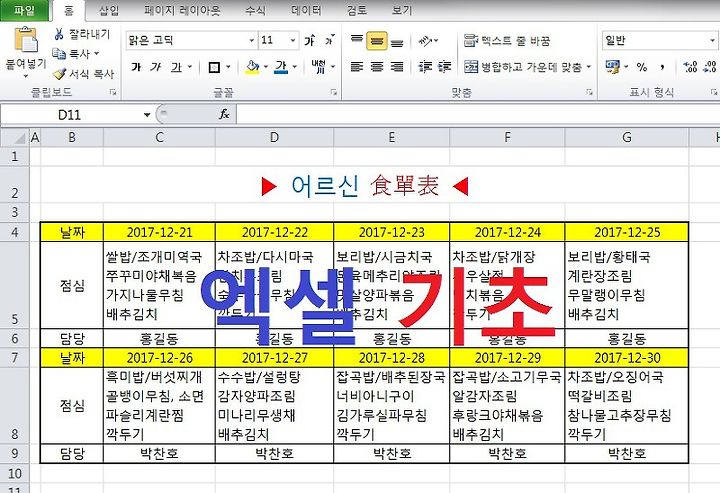Open the underline style dropdown arrow
The height and width of the screenshot is (493, 720).
pos(190,67)
